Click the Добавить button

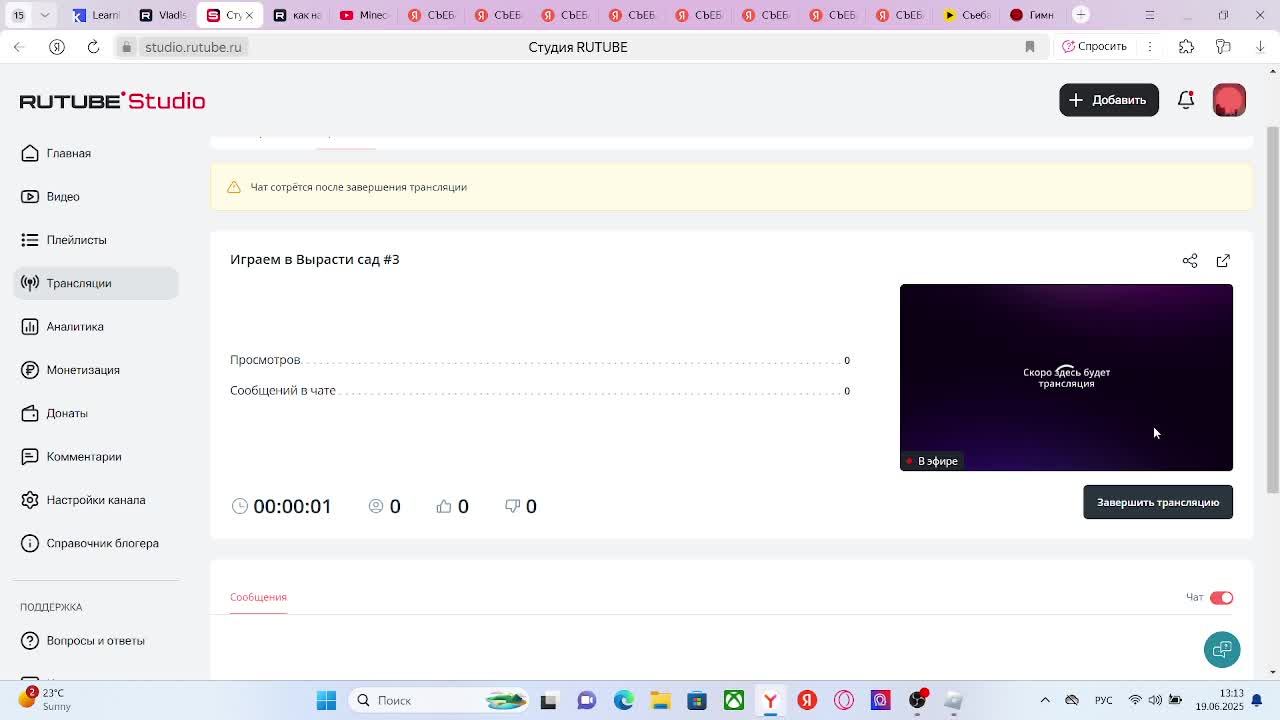tap(1109, 100)
